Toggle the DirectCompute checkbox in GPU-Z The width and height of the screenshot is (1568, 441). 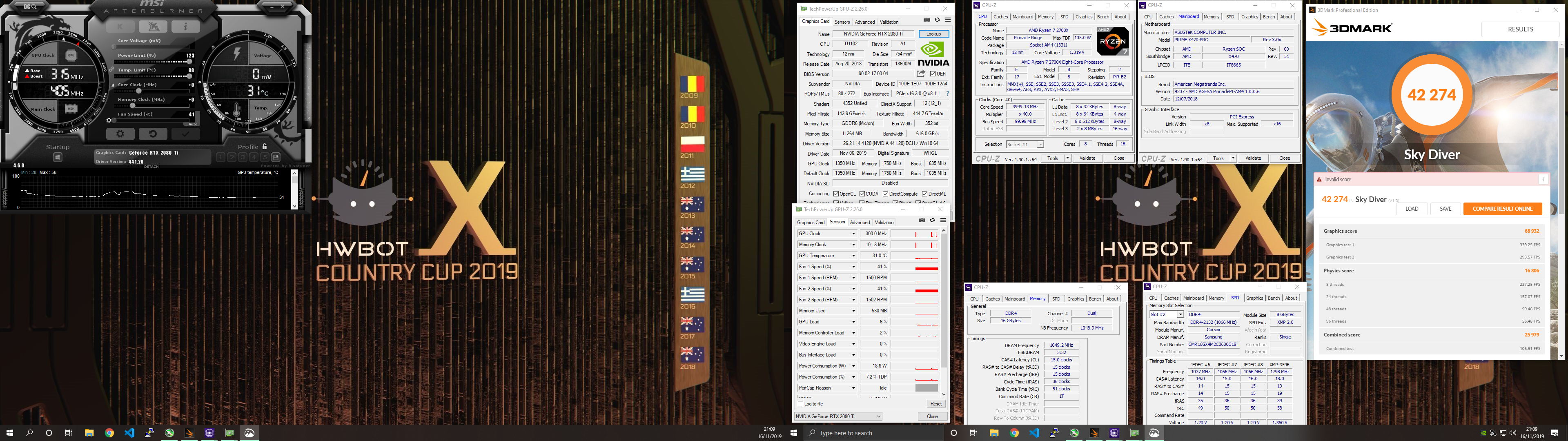click(x=886, y=194)
